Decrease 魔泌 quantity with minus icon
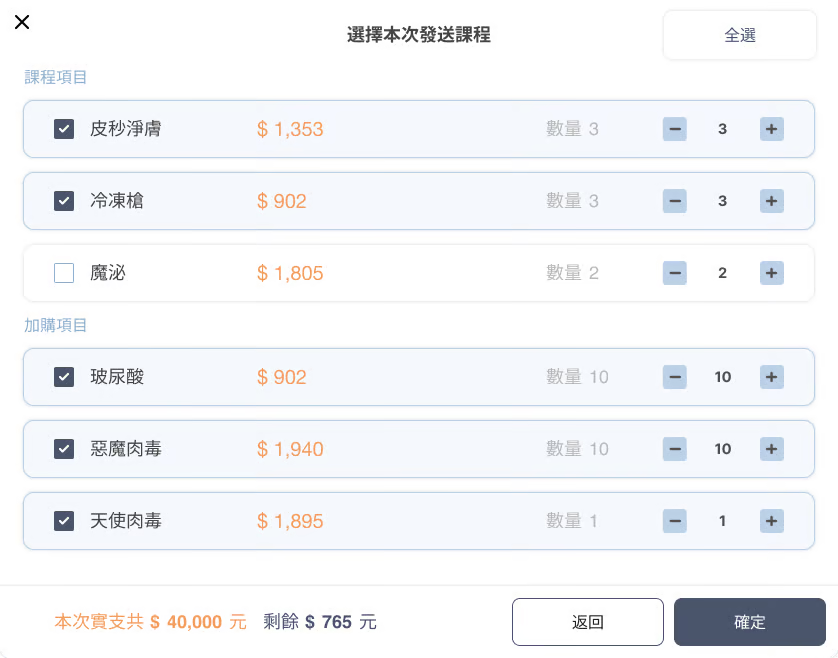 pos(675,273)
